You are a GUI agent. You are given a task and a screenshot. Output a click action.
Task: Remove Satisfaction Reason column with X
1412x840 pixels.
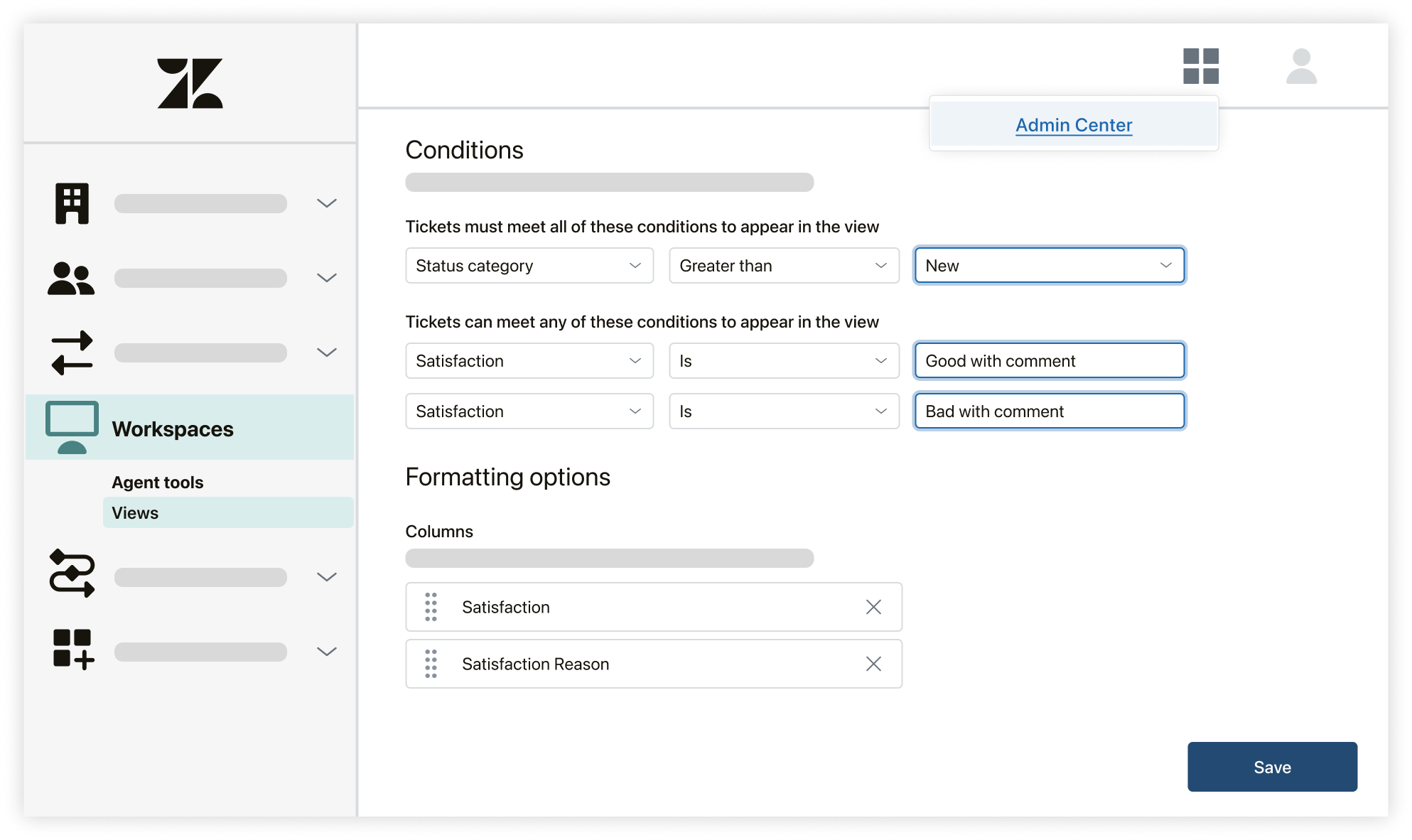[x=873, y=663]
